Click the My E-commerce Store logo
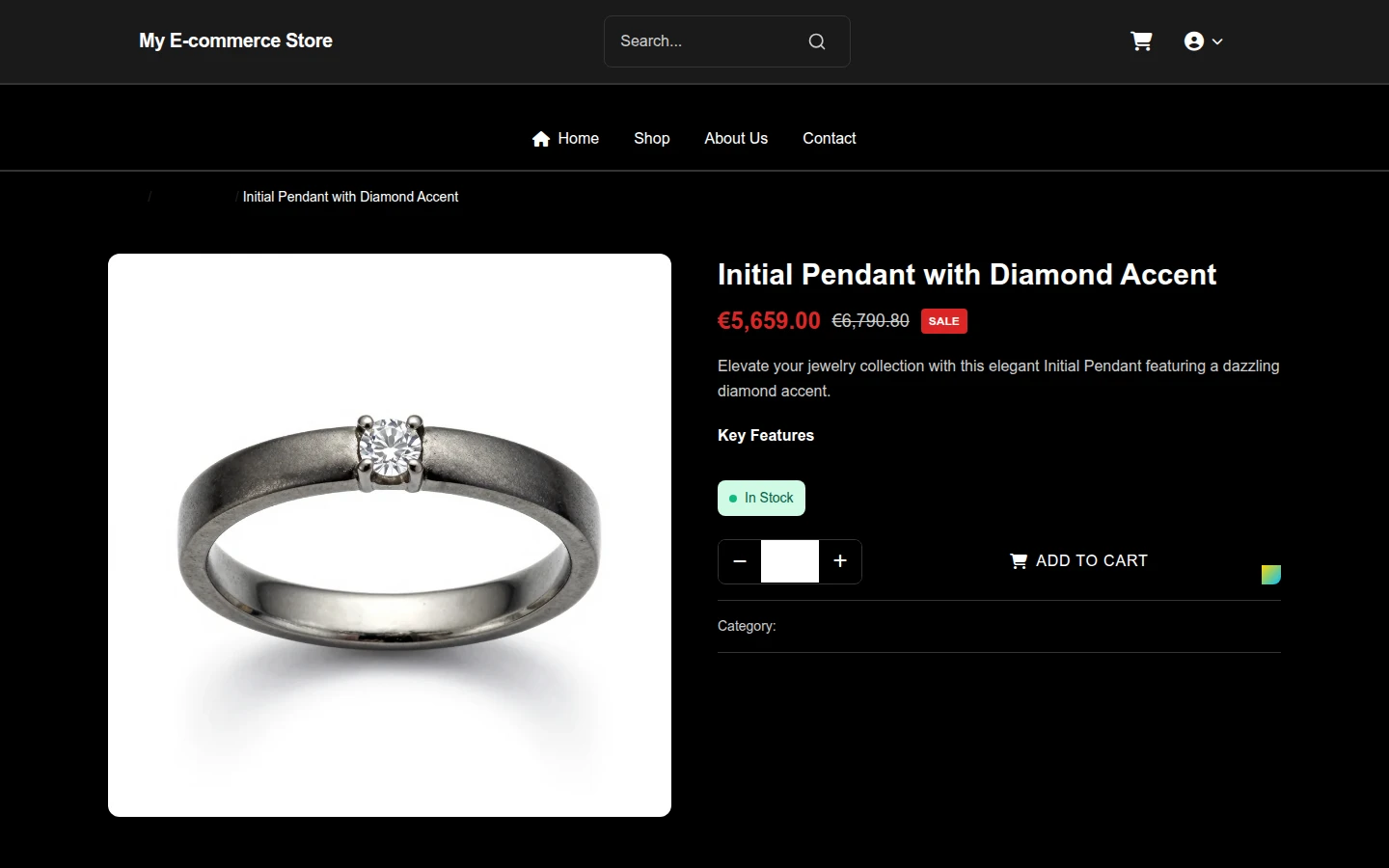The image size is (1389, 868). 235,41
